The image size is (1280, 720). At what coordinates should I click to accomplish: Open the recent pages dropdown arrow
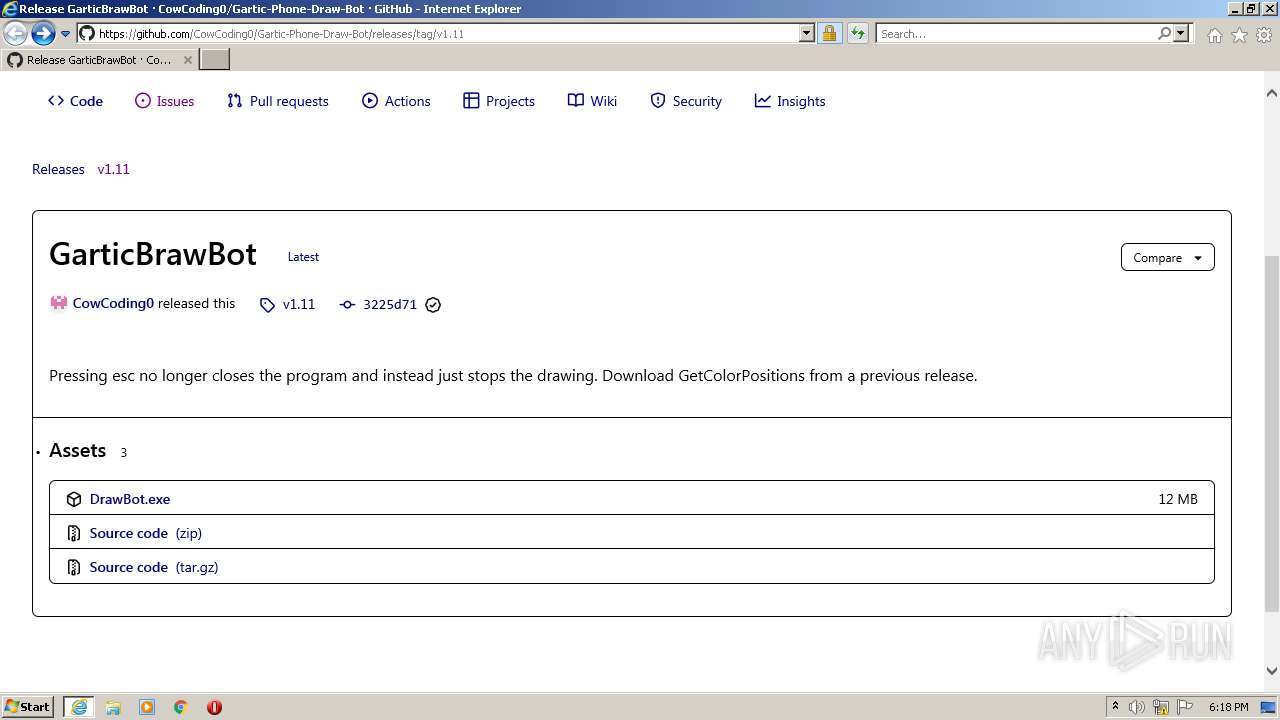[65, 34]
